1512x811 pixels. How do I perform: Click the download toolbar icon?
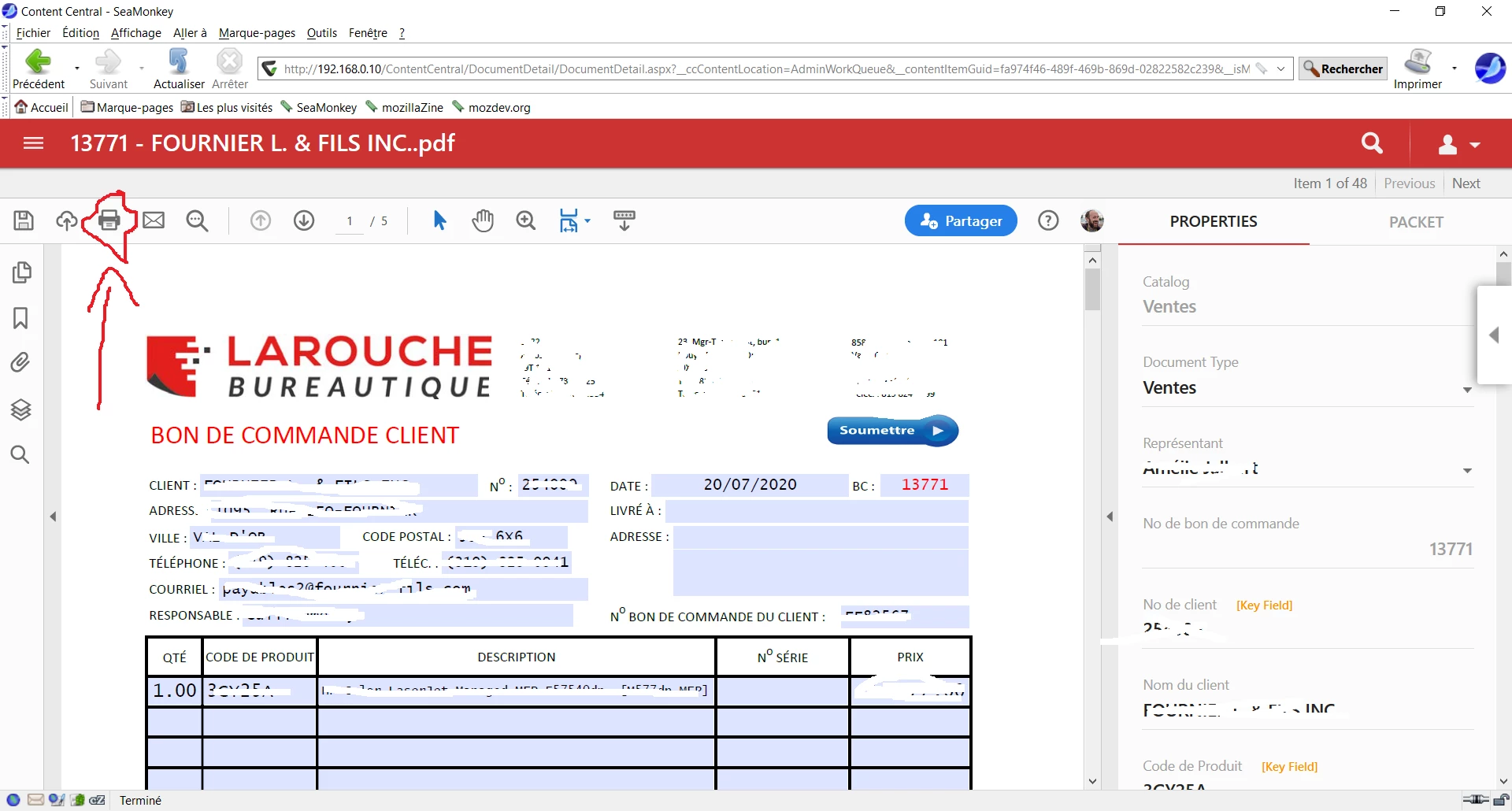tap(624, 220)
